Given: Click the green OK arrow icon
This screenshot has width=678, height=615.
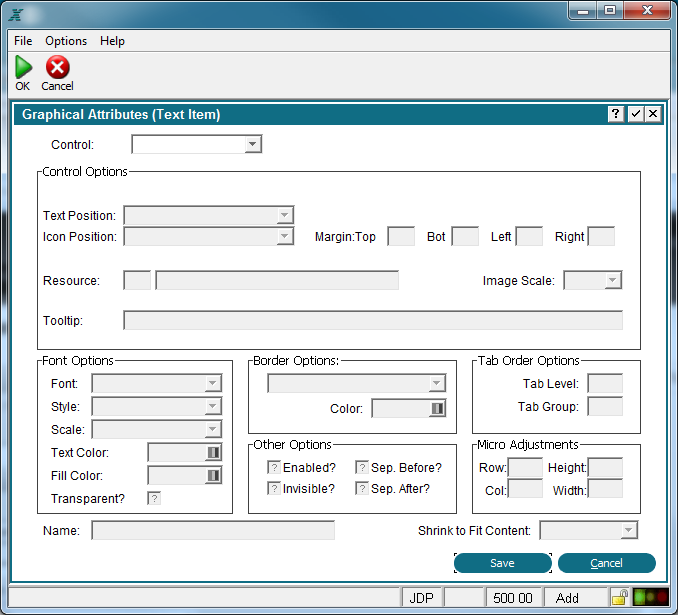Looking at the screenshot, I should coord(23,67).
